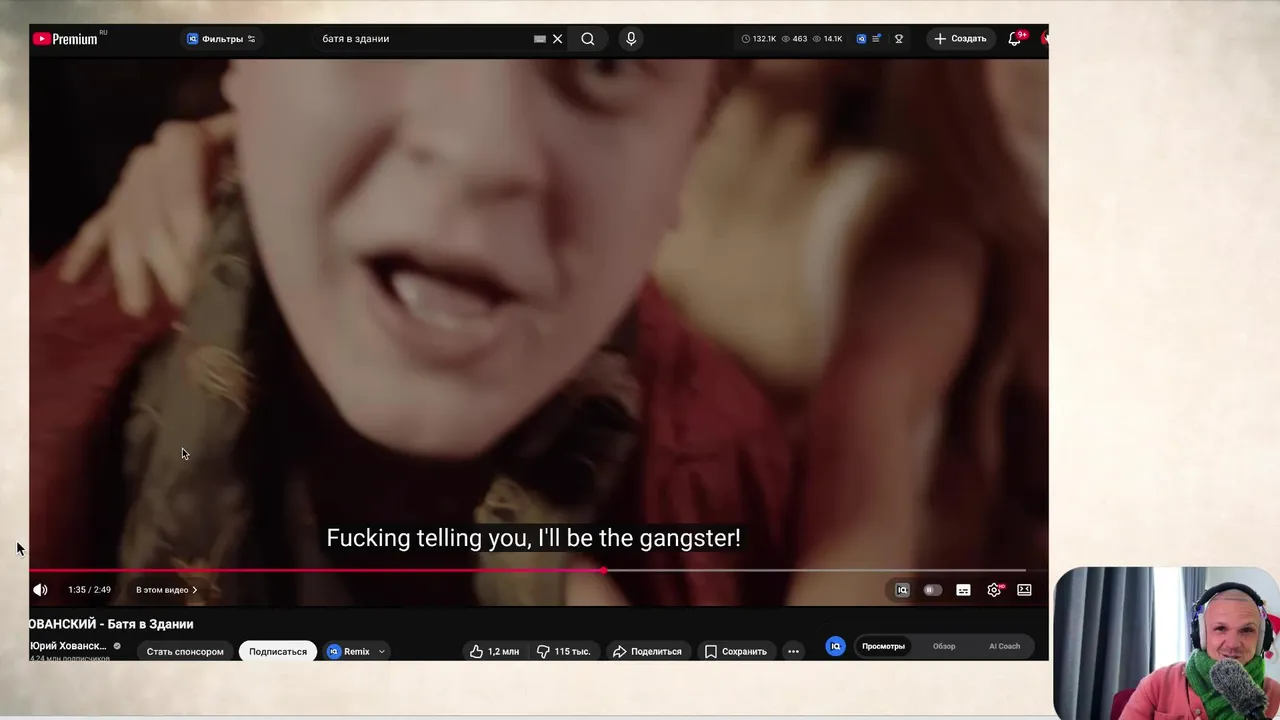Switch player to theater mode

[1024, 590]
